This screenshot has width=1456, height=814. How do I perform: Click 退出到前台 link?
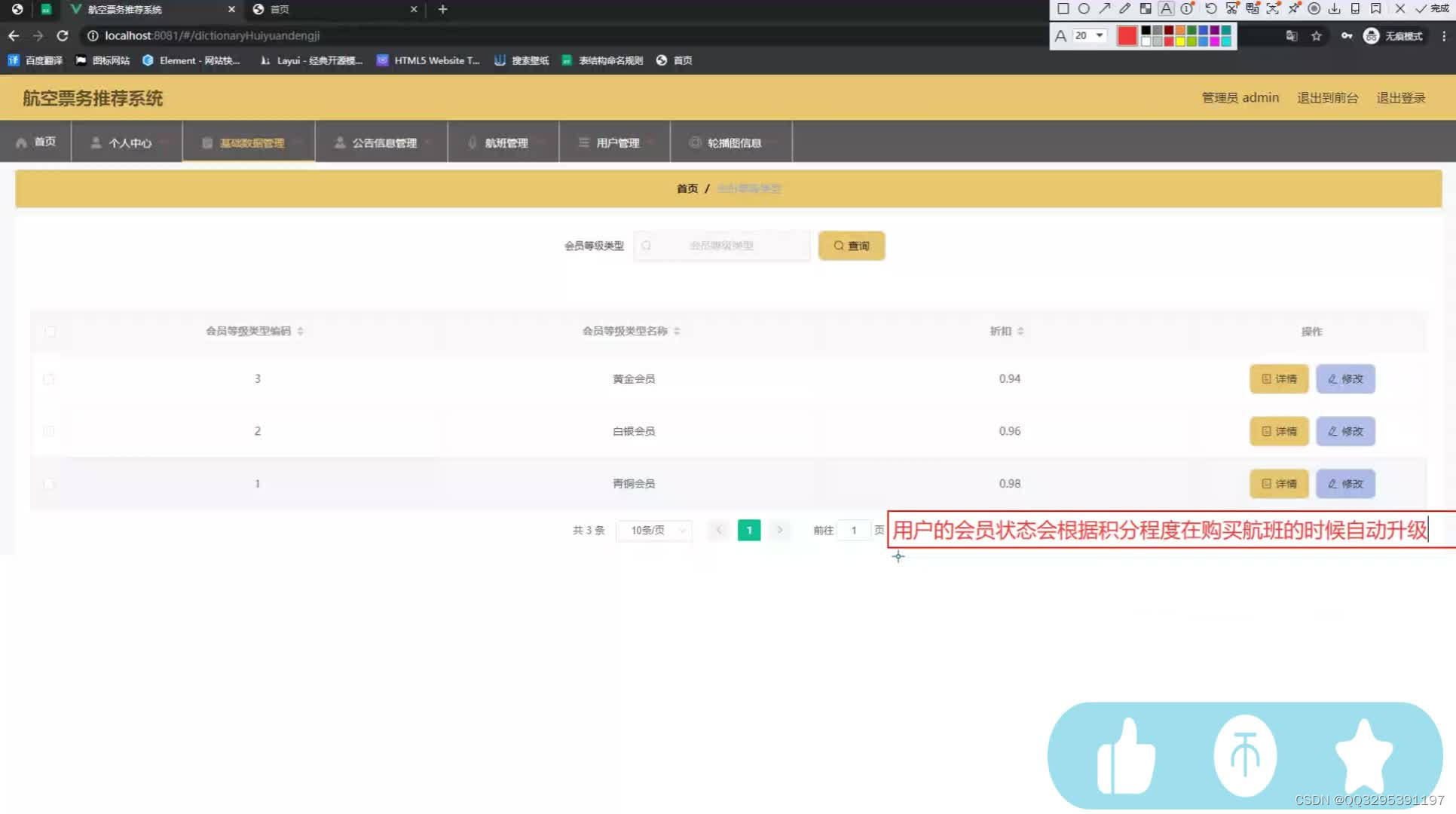[1327, 98]
